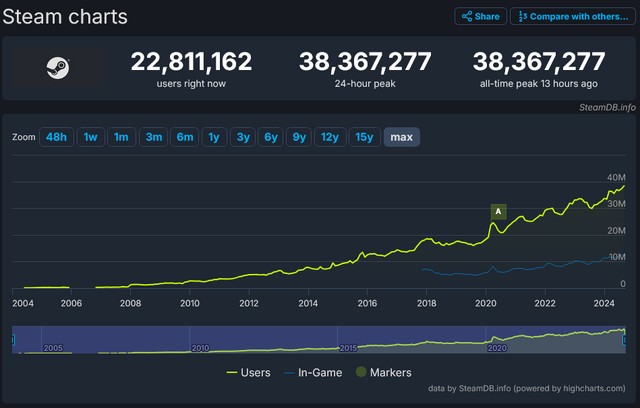
Task: Set zoom to 1y
Action: click(x=214, y=137)
